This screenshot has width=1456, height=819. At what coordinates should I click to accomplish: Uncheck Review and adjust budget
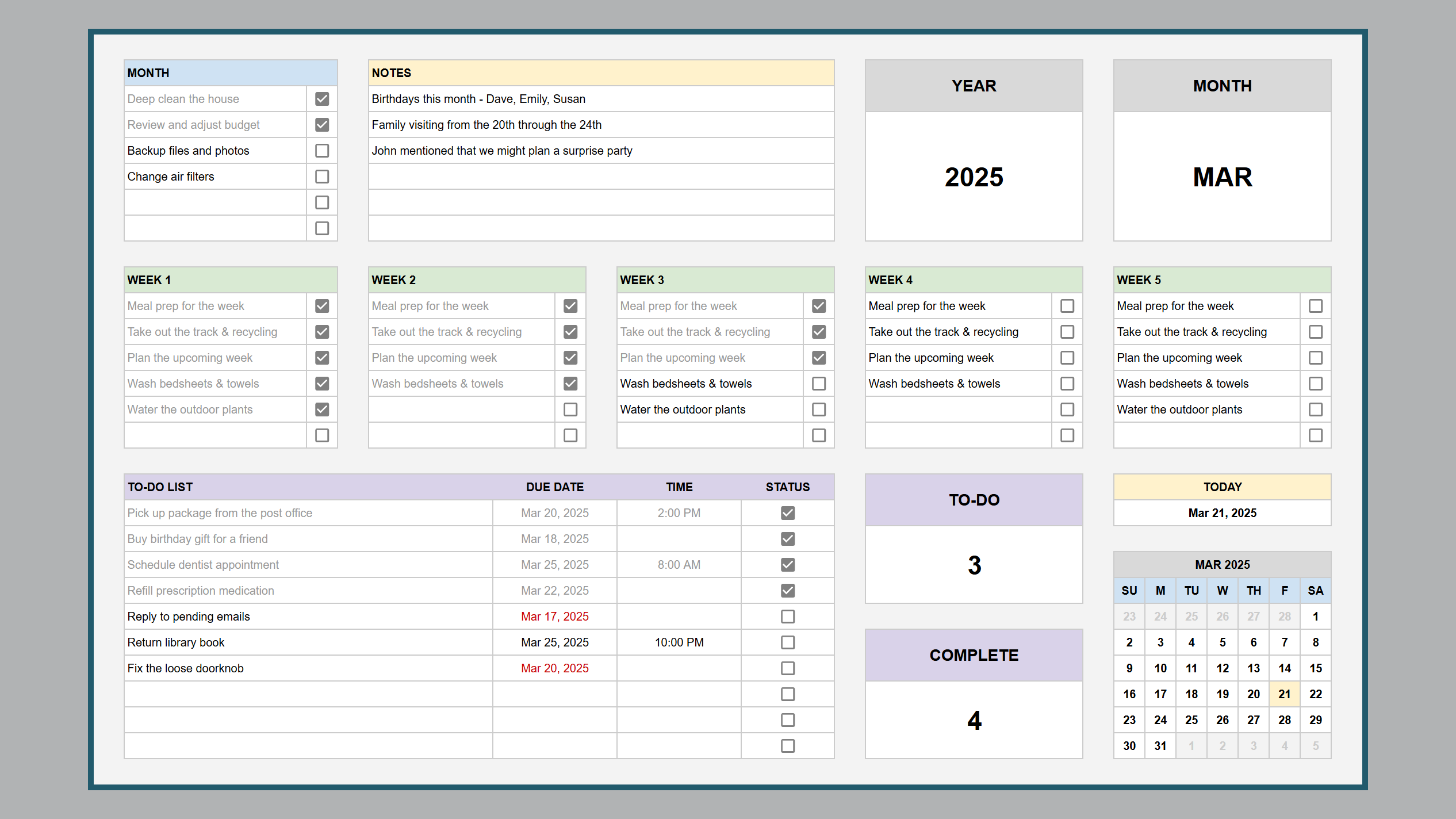(321, 124)
